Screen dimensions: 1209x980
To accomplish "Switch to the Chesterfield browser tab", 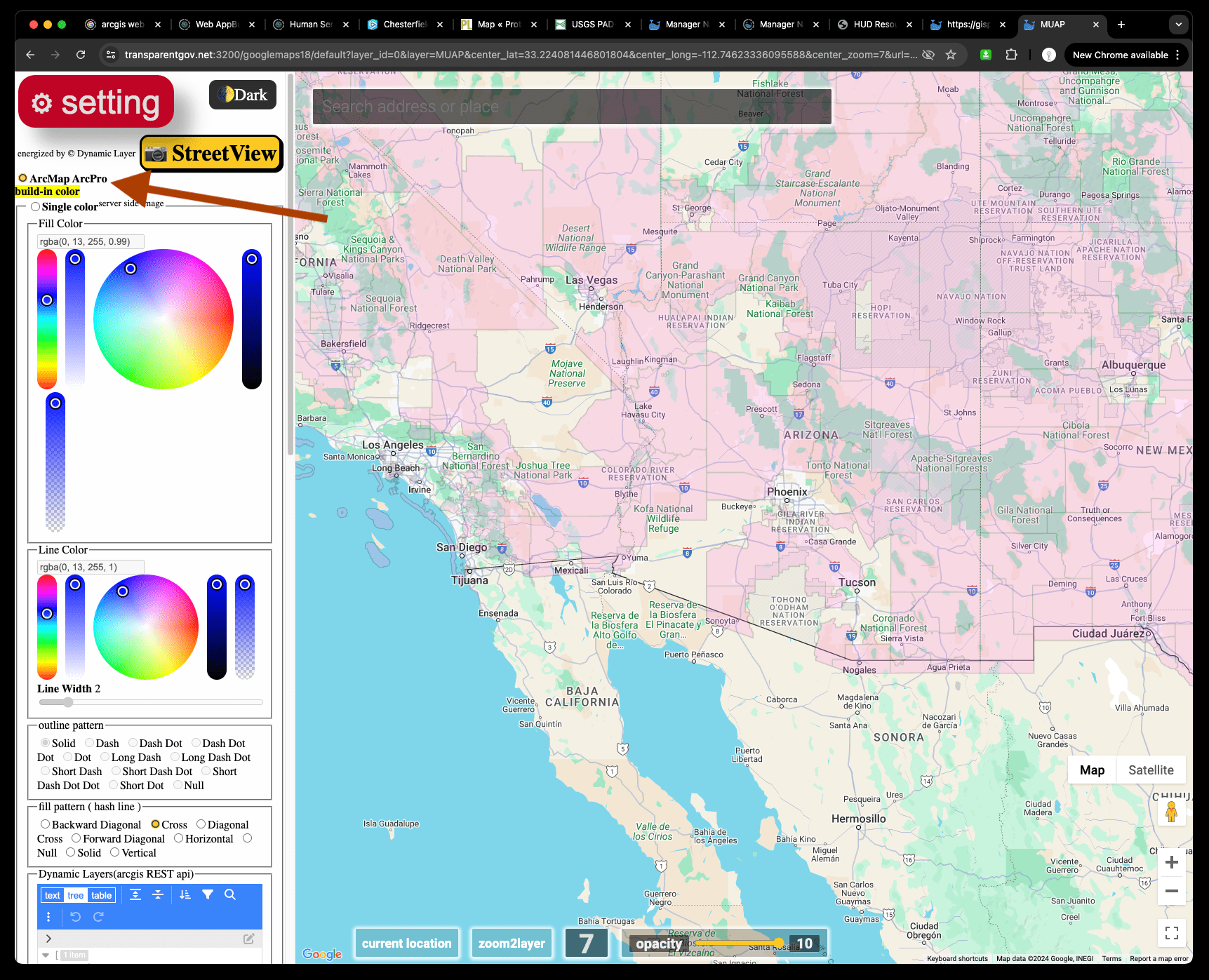I will tap(405, 25).
